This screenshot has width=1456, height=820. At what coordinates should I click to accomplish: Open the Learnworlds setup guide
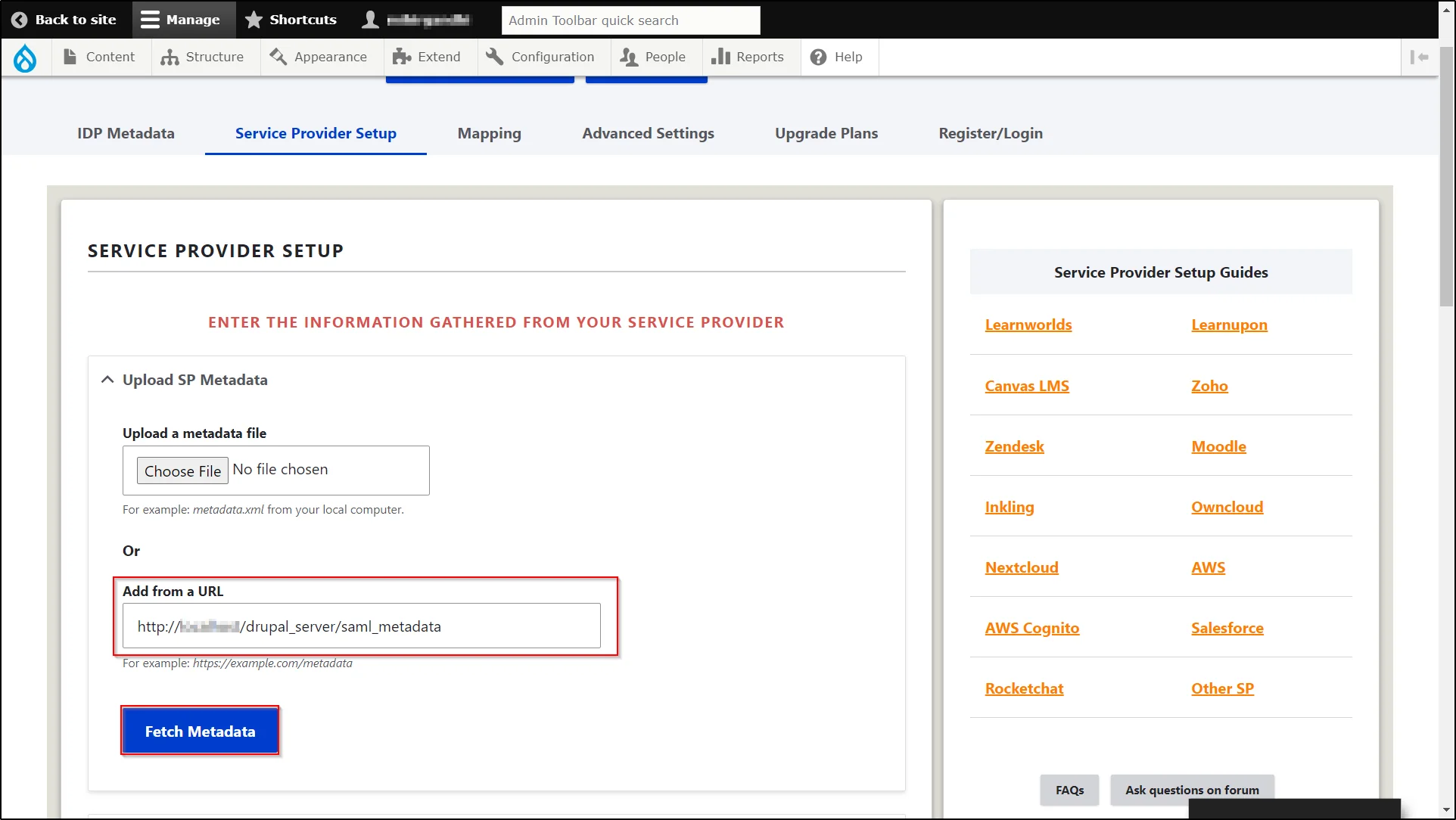click(x=1028, y=325)
